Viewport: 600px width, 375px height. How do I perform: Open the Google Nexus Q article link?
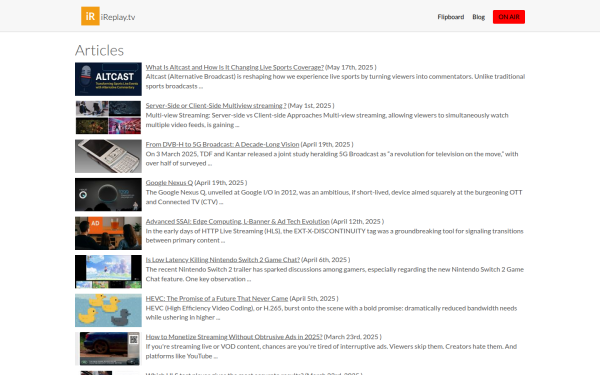click(169, 183)
